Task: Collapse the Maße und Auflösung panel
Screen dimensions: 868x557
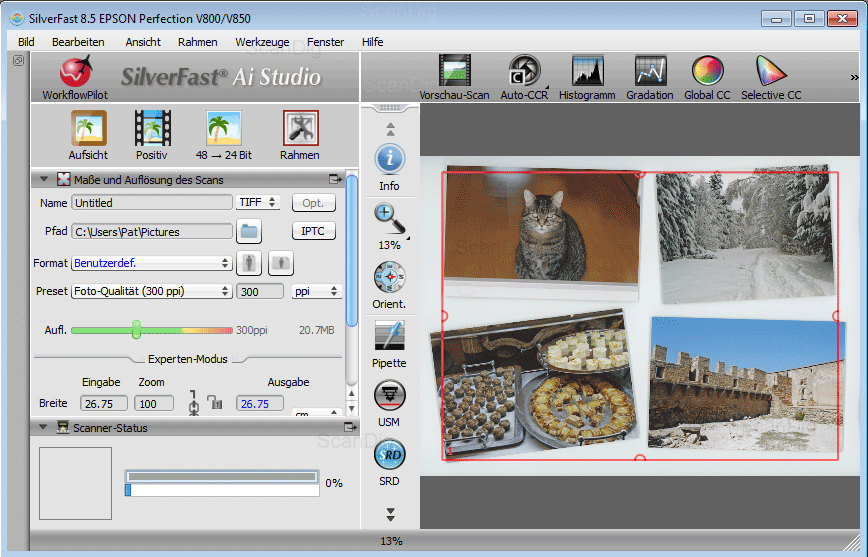Action: [44, 179]
